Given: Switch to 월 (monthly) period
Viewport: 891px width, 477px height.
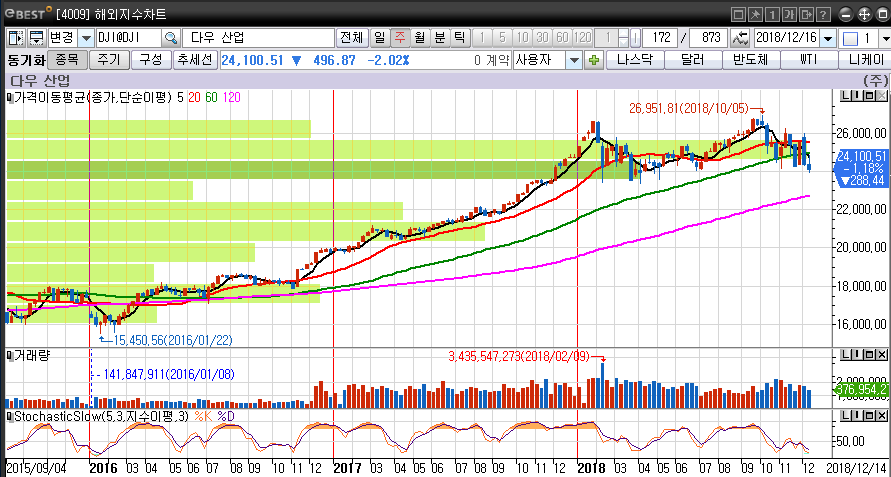Looking at the screenshot, I should (420, 37).
